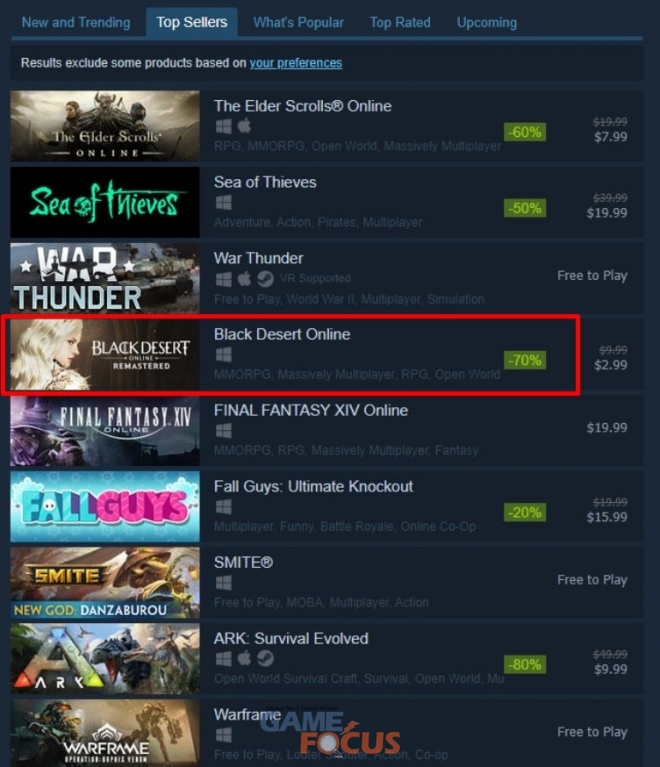
Task: Click the SteamOS icon under War Thunder
Action: point(265,279)
